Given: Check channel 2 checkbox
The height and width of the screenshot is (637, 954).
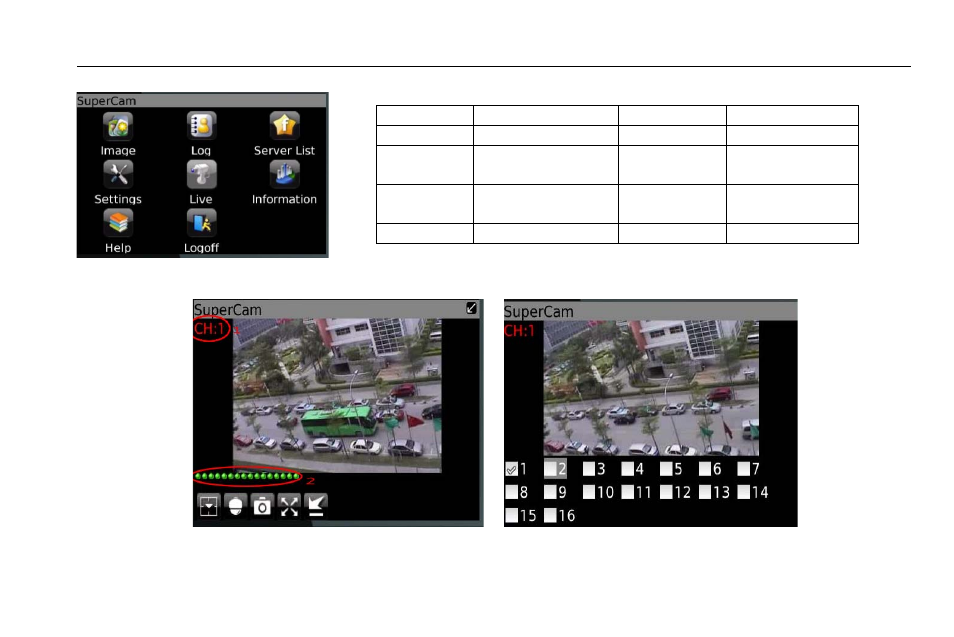Looking at the screenshot, I should tap(551, 468).
